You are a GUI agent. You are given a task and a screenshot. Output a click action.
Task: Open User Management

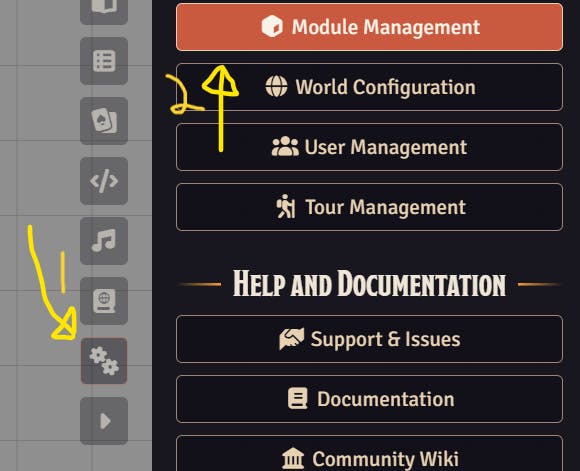pos(370,147)
